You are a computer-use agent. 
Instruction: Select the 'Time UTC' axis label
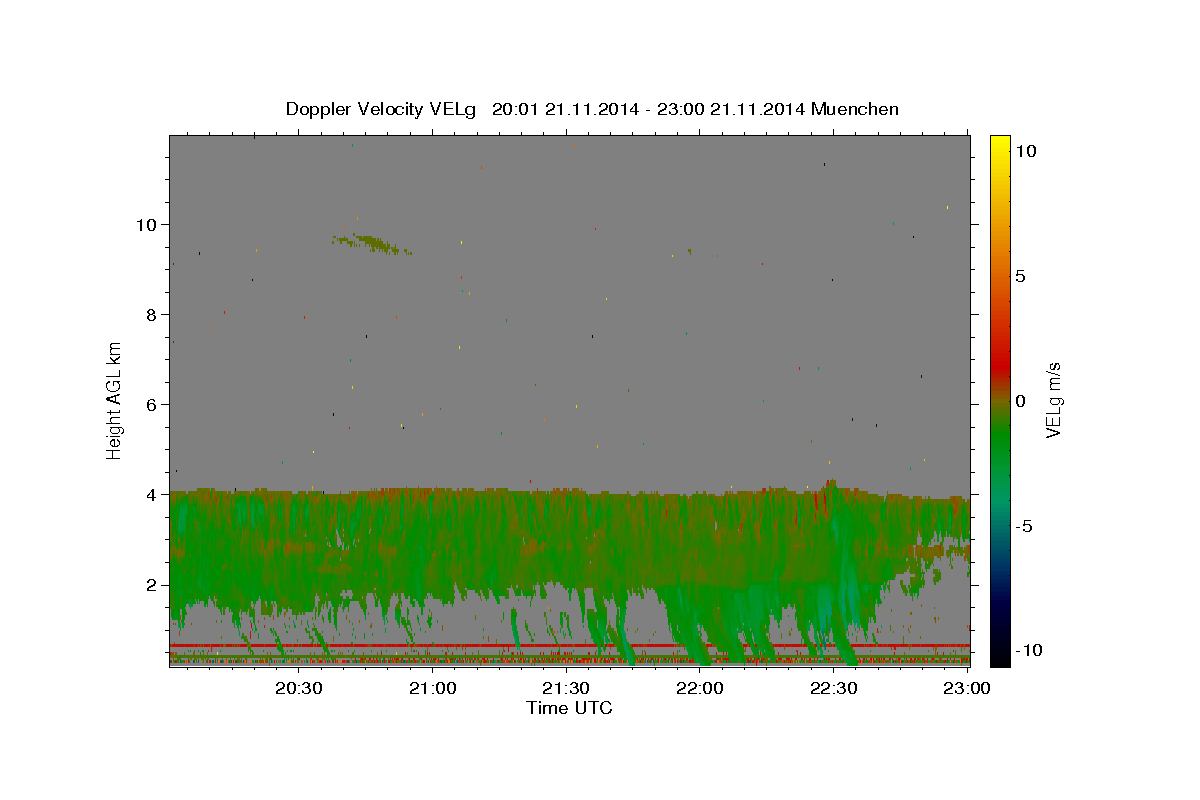[569, 708]
